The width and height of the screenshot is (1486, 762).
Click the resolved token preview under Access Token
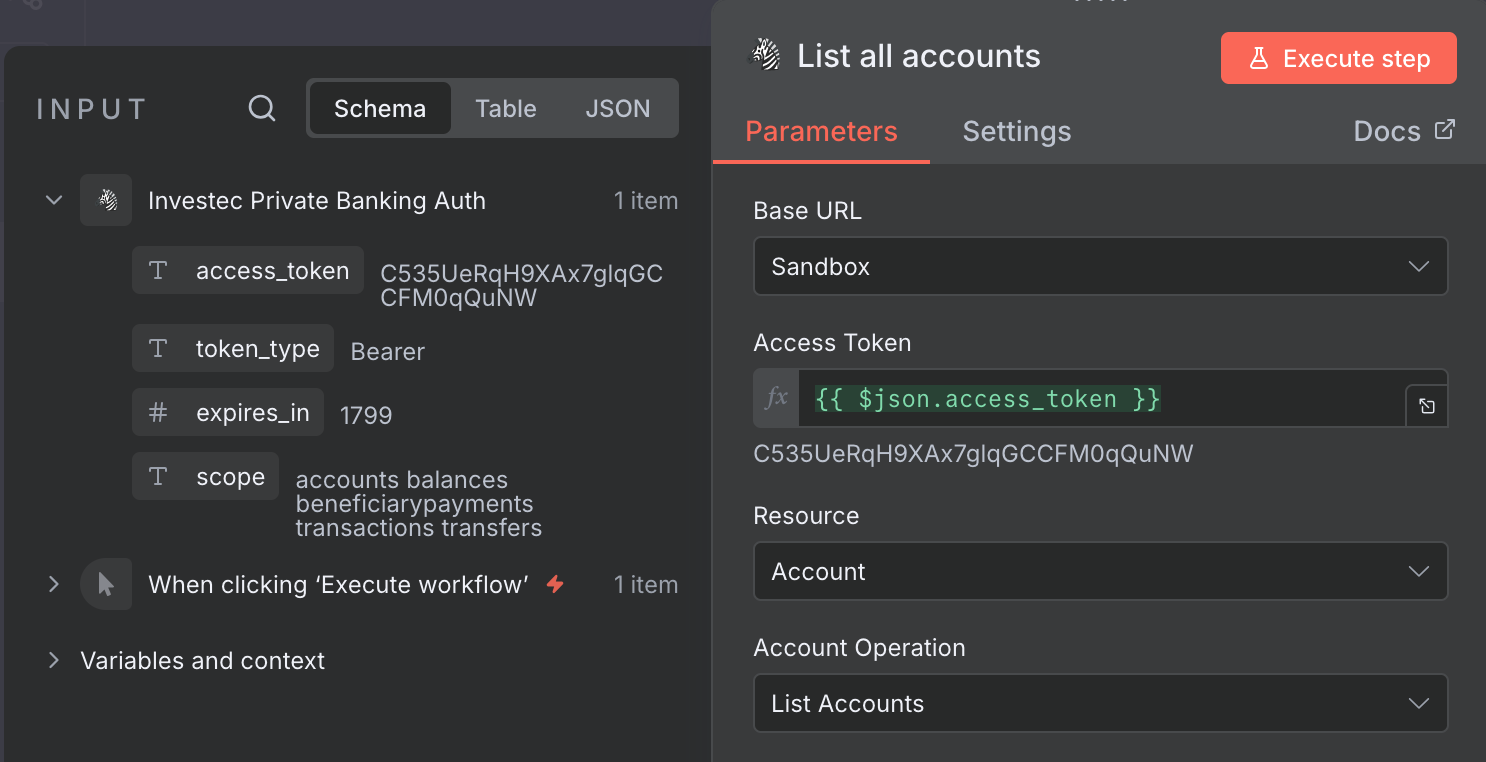pos(973,454)
